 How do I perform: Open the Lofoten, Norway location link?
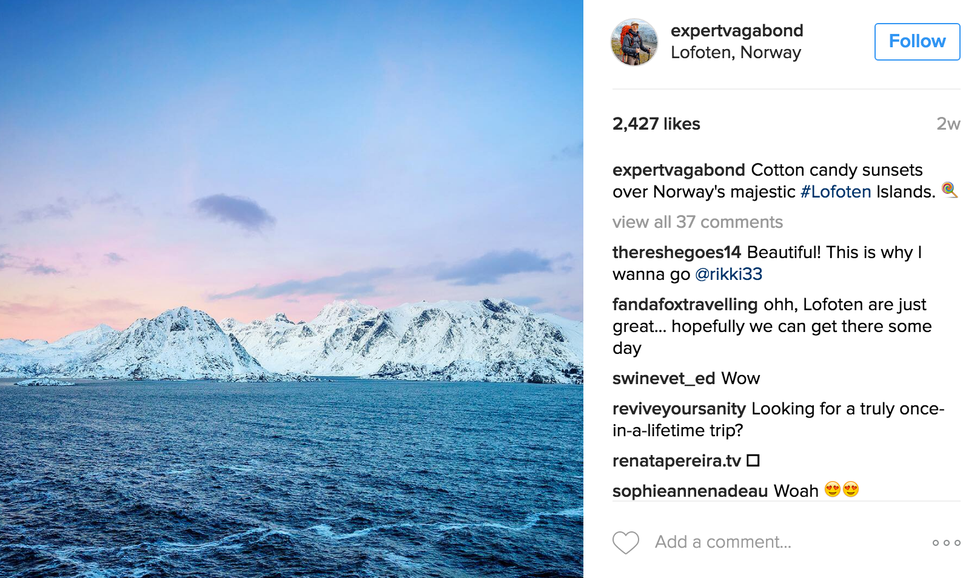click(736, 53)
